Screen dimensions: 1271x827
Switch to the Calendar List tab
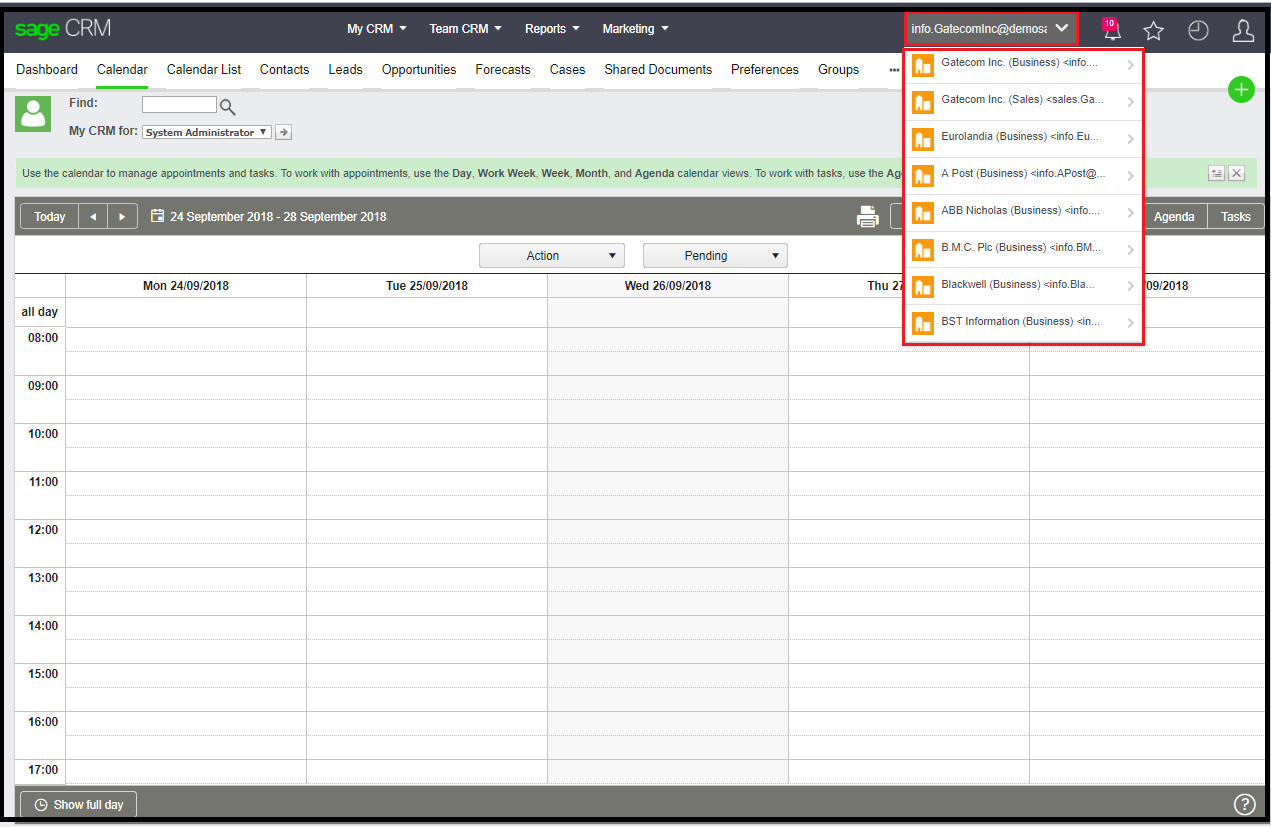click(204, 70)
